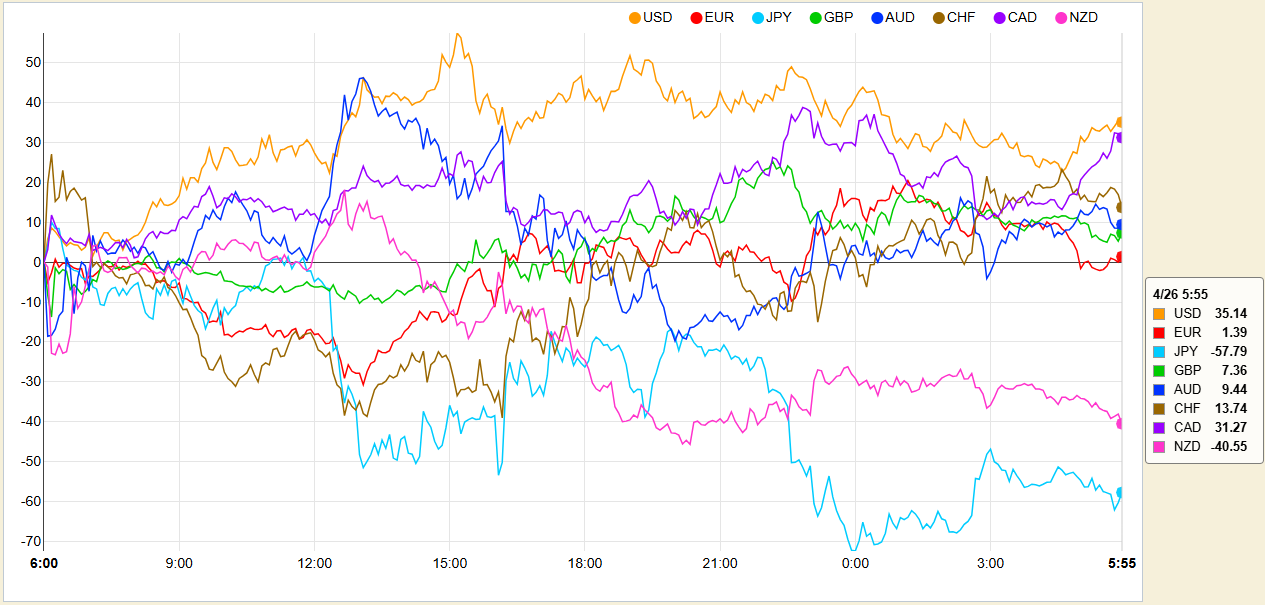Viewport: 1265px width, 605px height.
Task: Hide the EUR line via top legend
Action: click(x=710, y=17)
